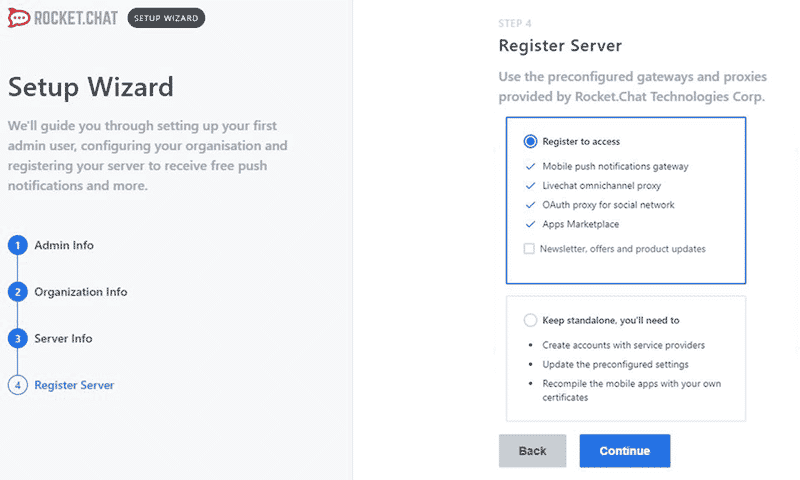
Task: Click the Register Server heading
Action: coord(560,46)
